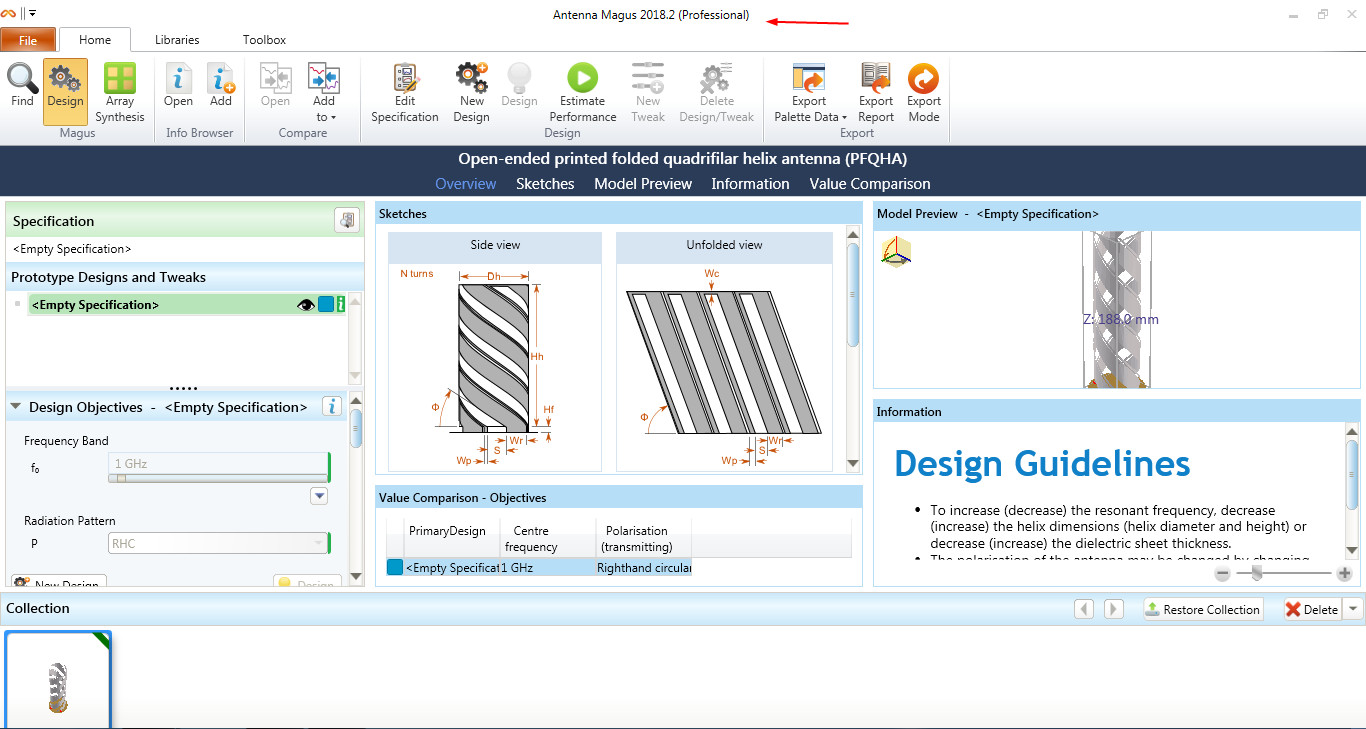Click the Edit Specification icon
Viewport: 1366px width, 729px height.
pyautogui.click(x=405, y=93)
